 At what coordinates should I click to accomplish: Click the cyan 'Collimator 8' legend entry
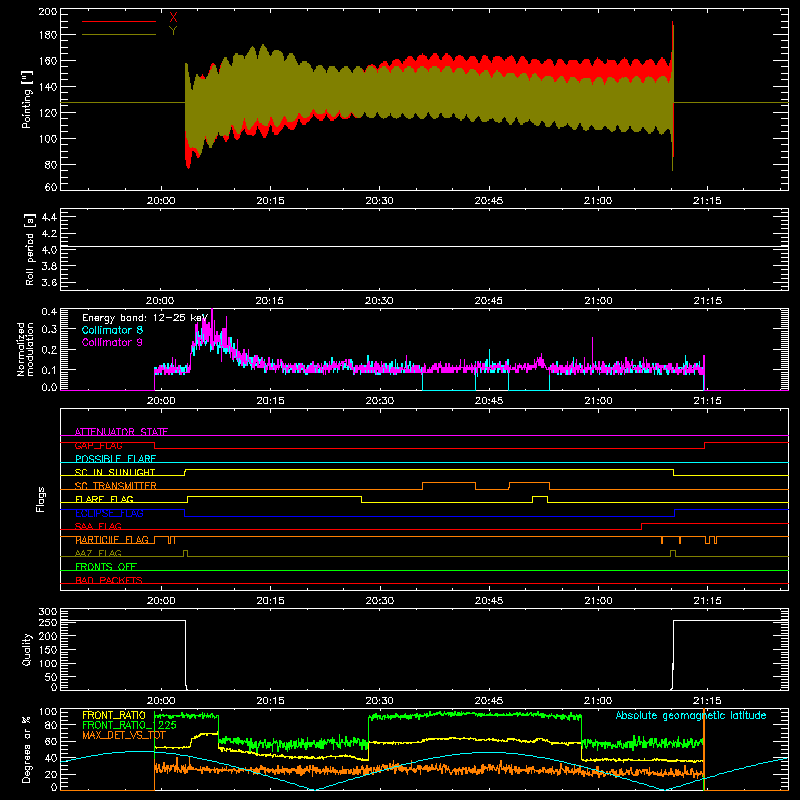(112, 330)
